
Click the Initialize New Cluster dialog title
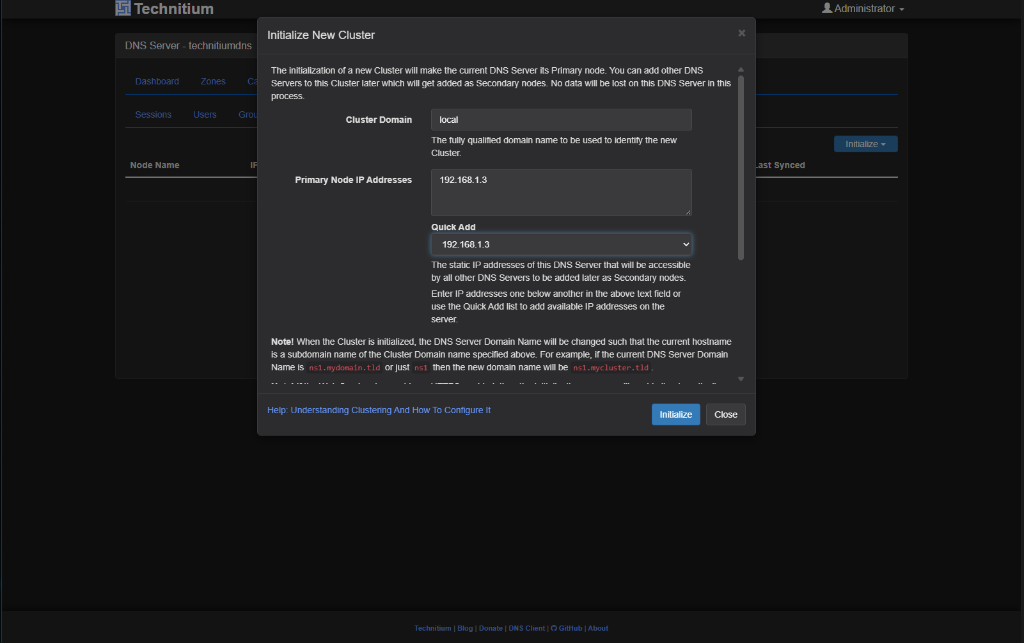321,35
